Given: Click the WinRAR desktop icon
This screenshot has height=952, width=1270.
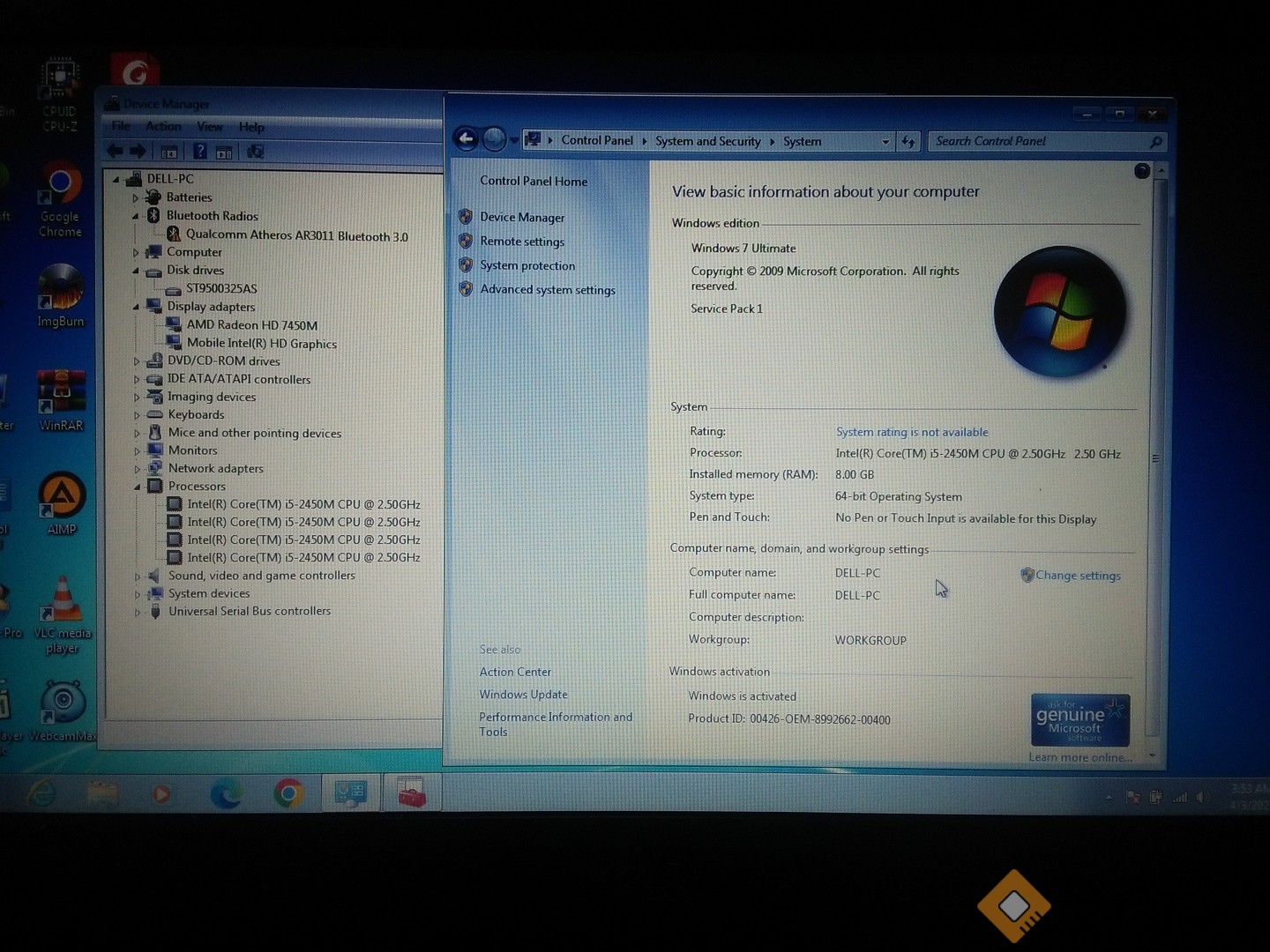Looking at the screenshot, I should click(x=61, y=399).
